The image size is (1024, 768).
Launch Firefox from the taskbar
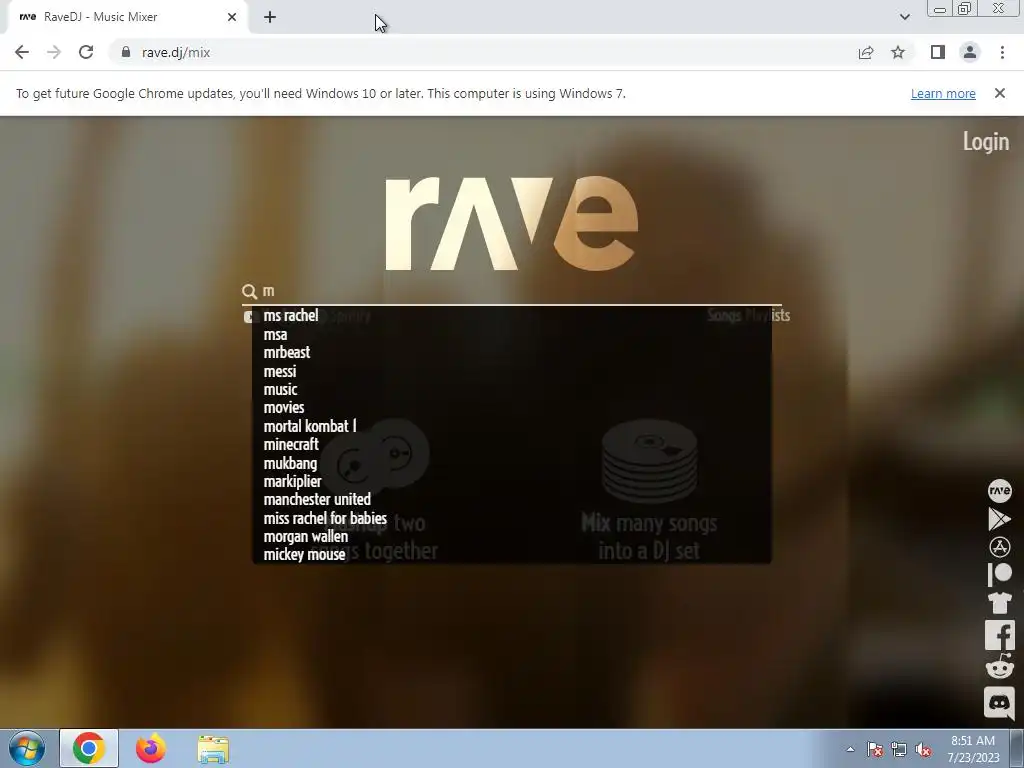point(150,748)
